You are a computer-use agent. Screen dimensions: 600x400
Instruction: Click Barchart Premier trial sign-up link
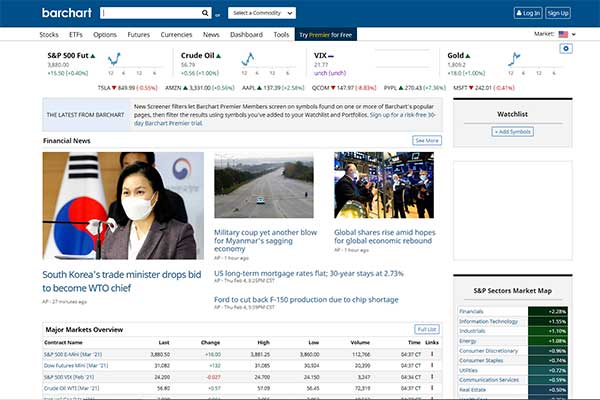click(x=284, y=119)
